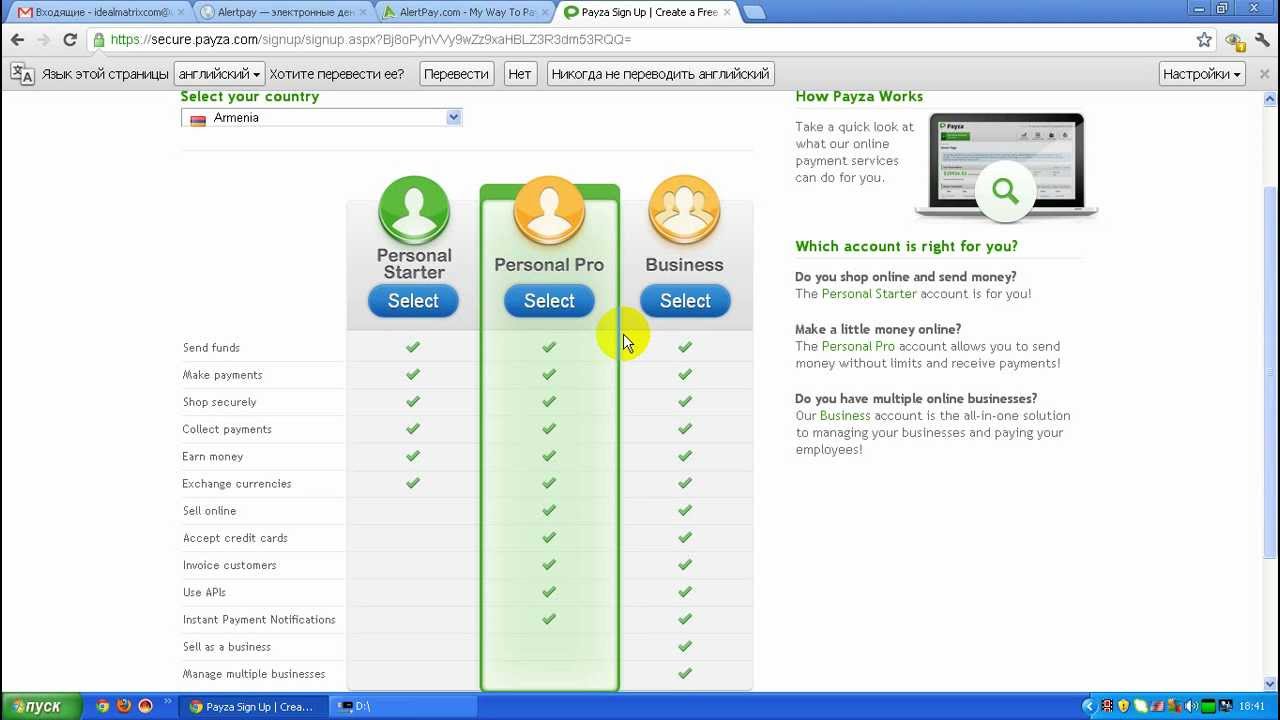
Task: Click the Send funds row label
Action: pos(211,347)
